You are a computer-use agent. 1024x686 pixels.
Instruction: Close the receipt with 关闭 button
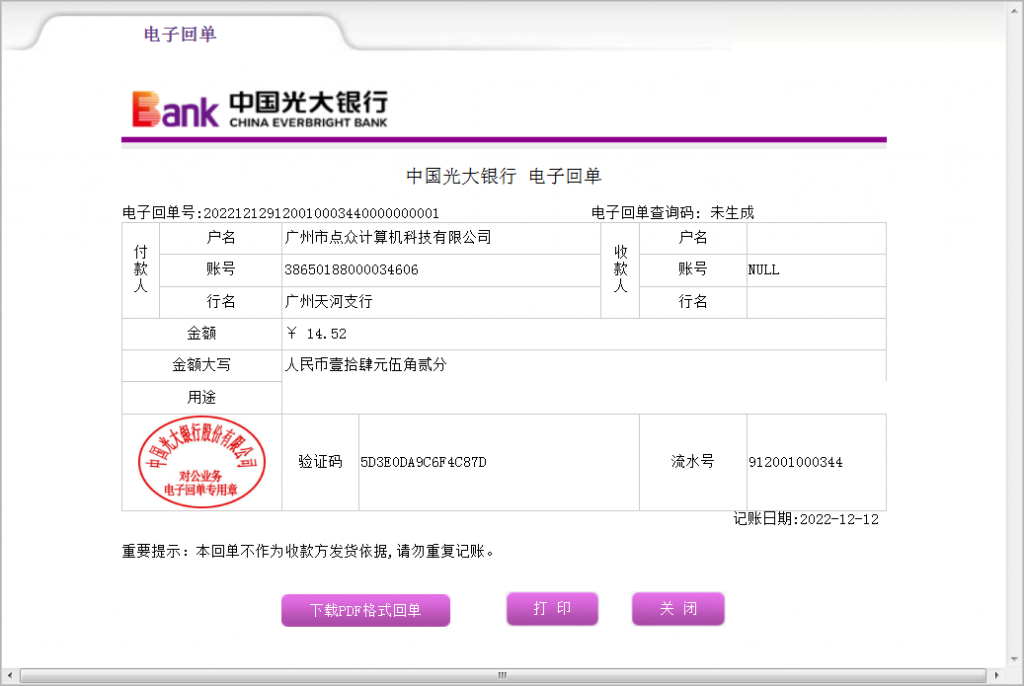click(677, 608)
